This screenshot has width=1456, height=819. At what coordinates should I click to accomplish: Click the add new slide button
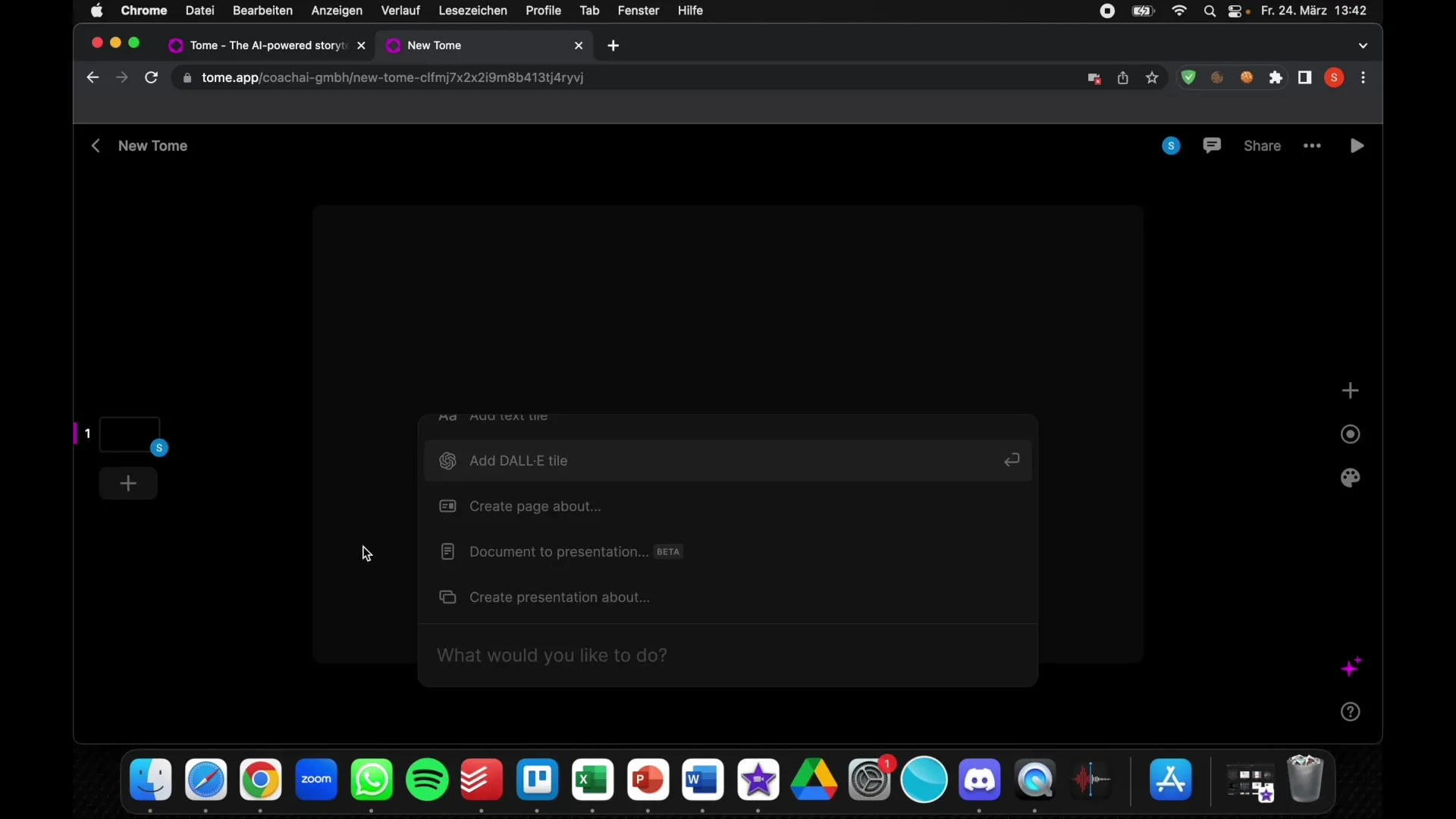point(127,483)
